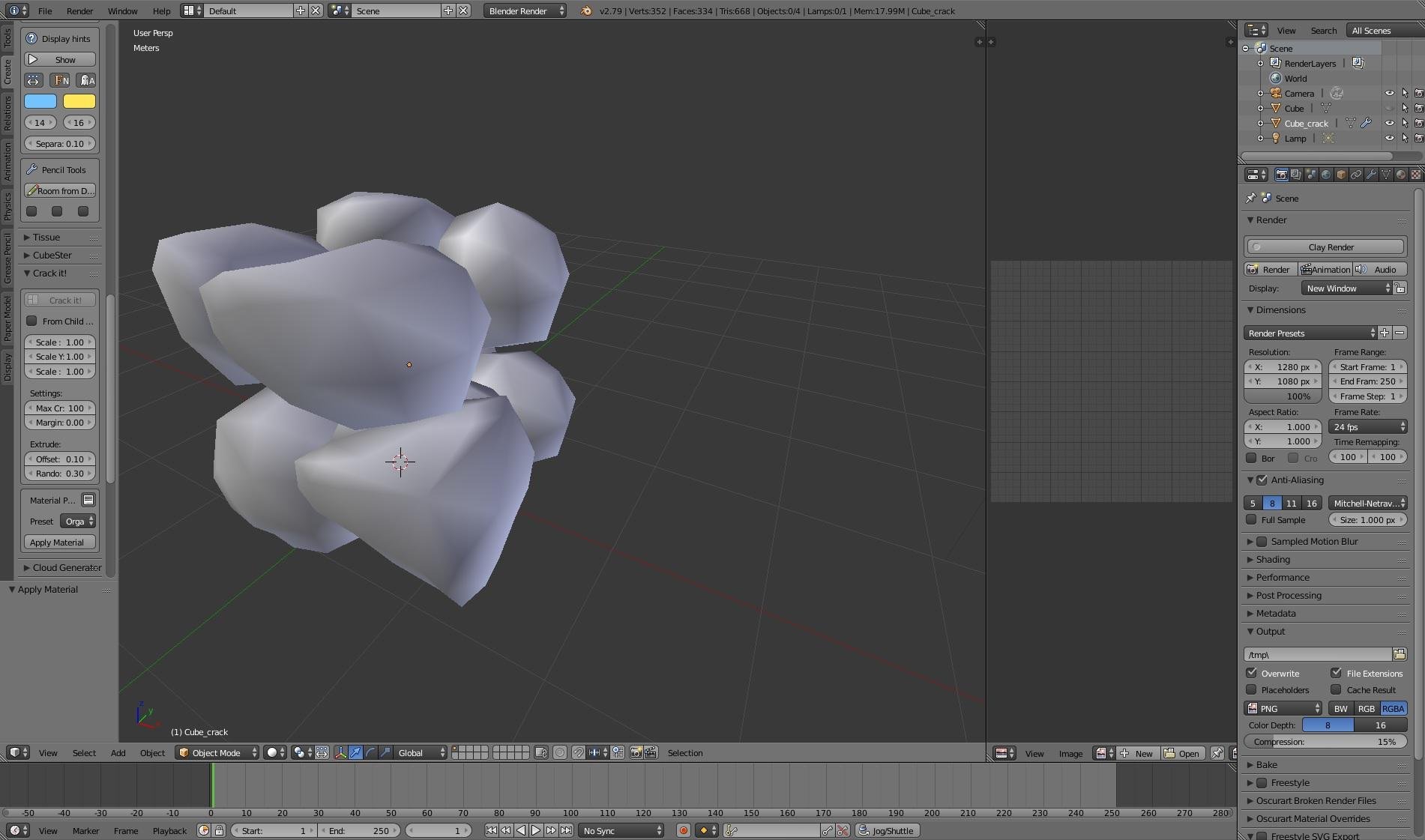1425x840 pixels.
Task: Click the output folder browse icon
Action: [1399, 654]
